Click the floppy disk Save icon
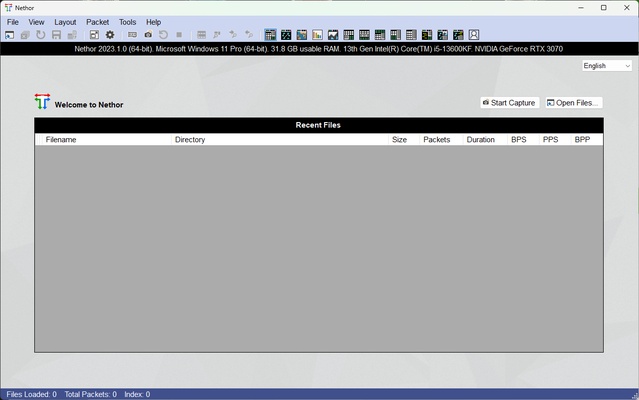Image resolution: width=639 pixels, height=400 pixels. coord(56,35)
